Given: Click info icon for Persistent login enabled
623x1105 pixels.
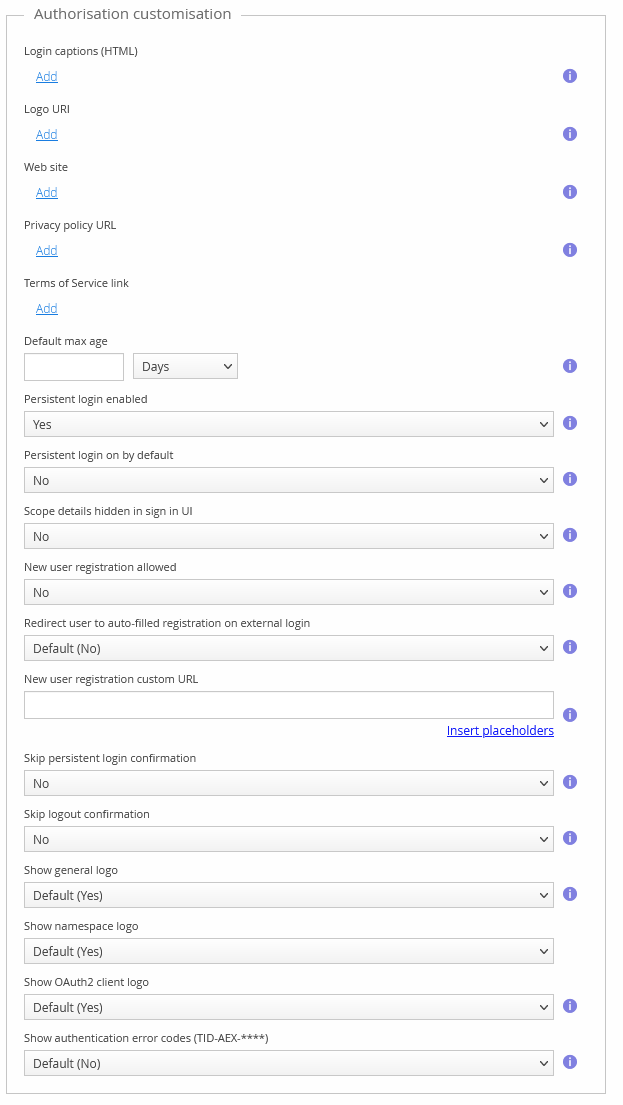Looking at the screenshot, I should coord(570,423).
